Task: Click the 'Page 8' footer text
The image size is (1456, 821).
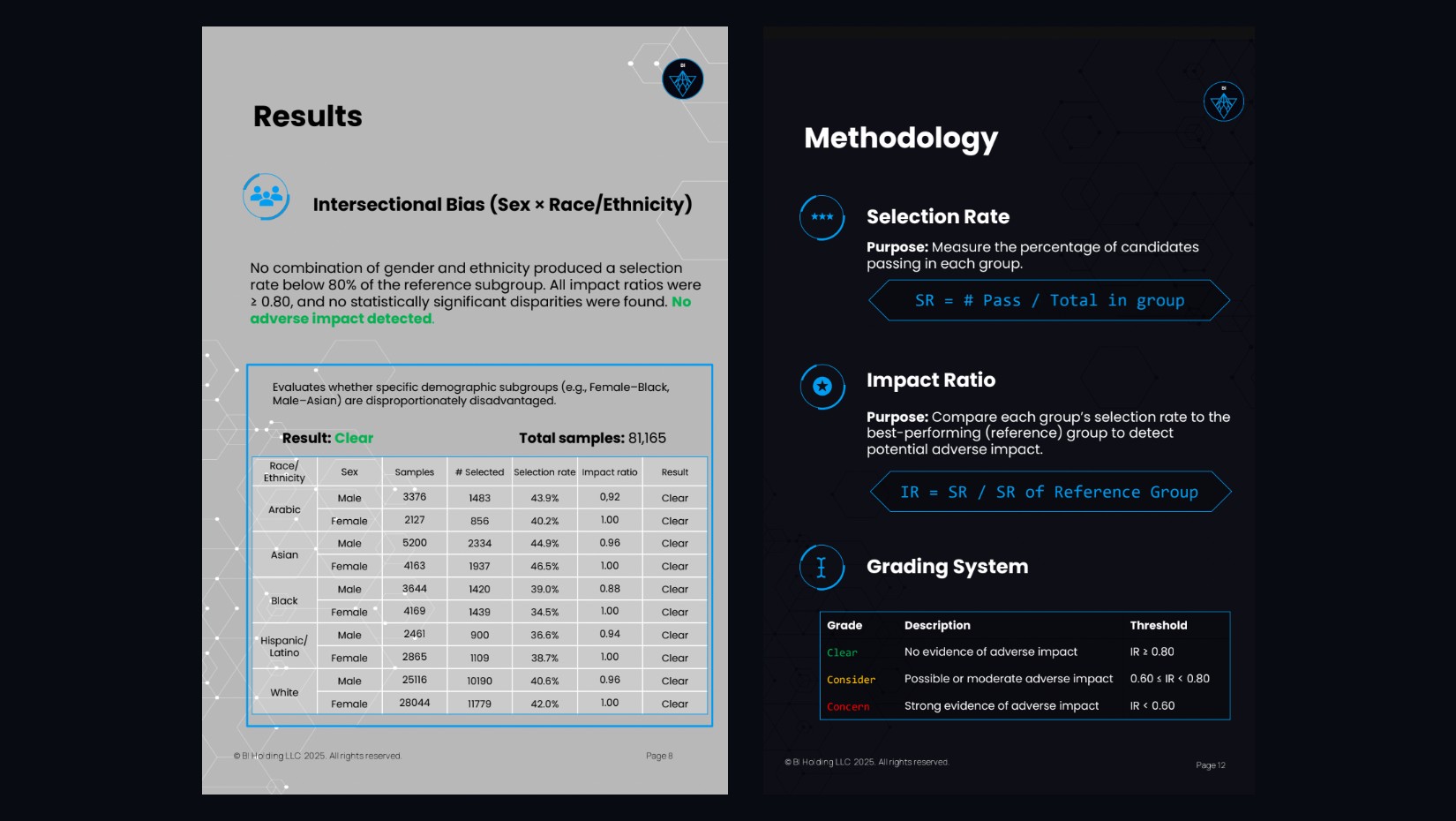Action: [659, 756]
